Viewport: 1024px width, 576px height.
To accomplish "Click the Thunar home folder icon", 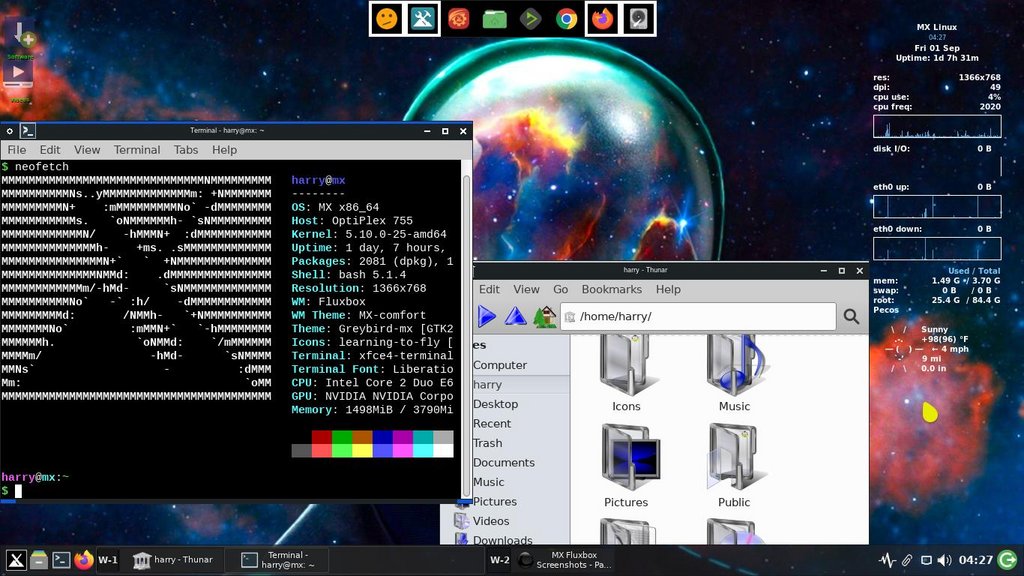I will 544,316.
